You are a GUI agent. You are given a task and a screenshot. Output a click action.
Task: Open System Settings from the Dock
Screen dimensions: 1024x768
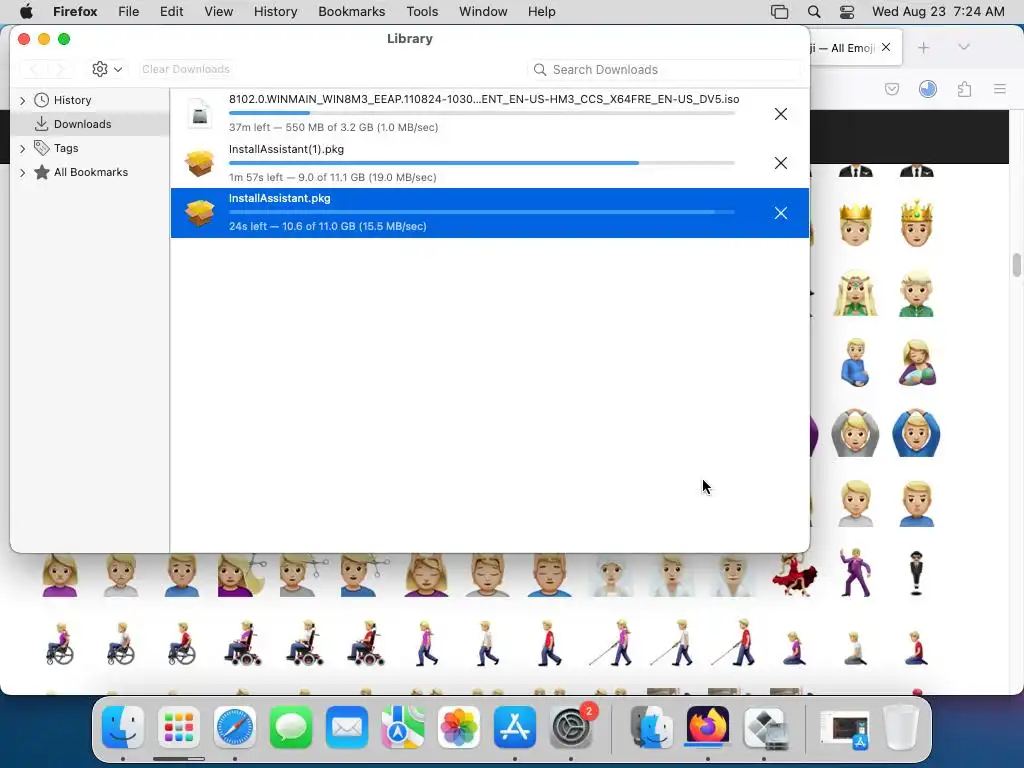(571, 727)
